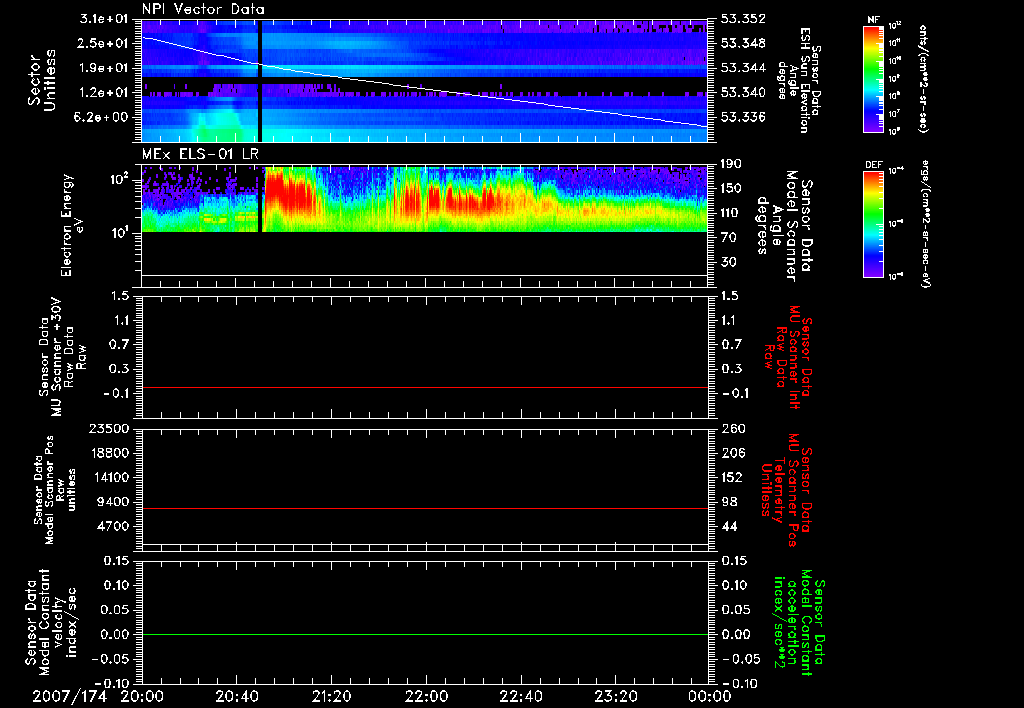The image size is (1024, 708).
Task: Click the '150' scanner angle tick
Action: pyautogui.click(x=730, y=189)
